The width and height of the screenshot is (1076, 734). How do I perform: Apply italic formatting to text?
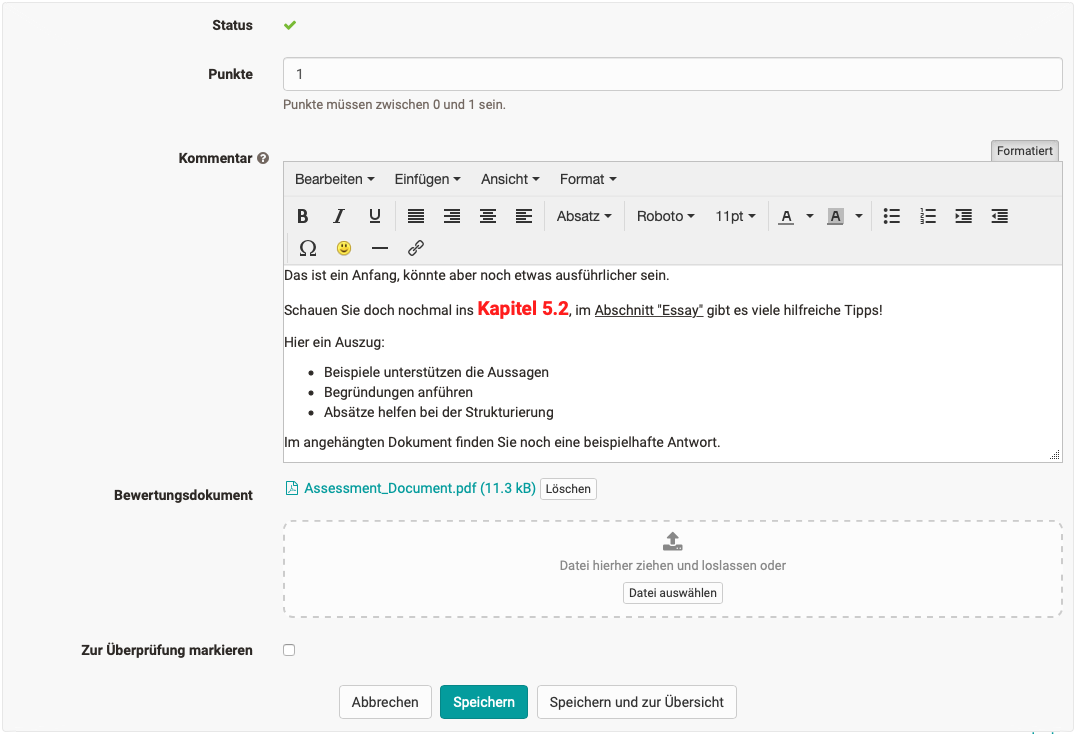click(x=339, y=216)
